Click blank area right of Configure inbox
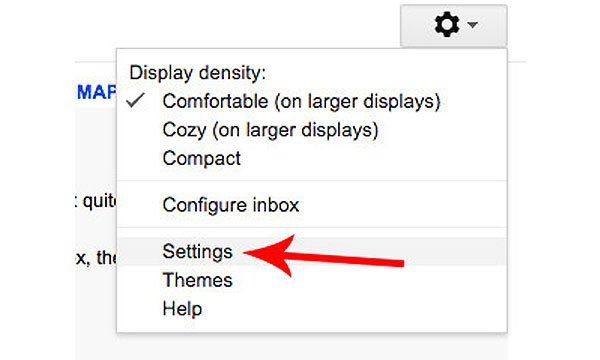600x360 pixels. click(402, 205)
